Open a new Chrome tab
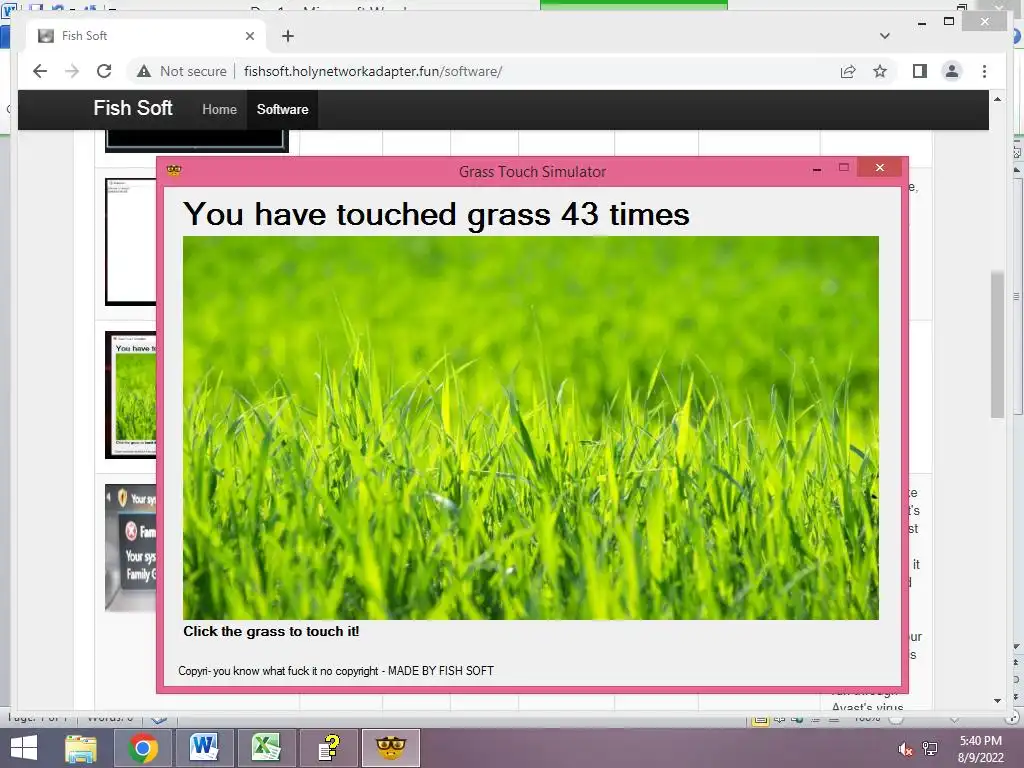 [x=287, y=36]
